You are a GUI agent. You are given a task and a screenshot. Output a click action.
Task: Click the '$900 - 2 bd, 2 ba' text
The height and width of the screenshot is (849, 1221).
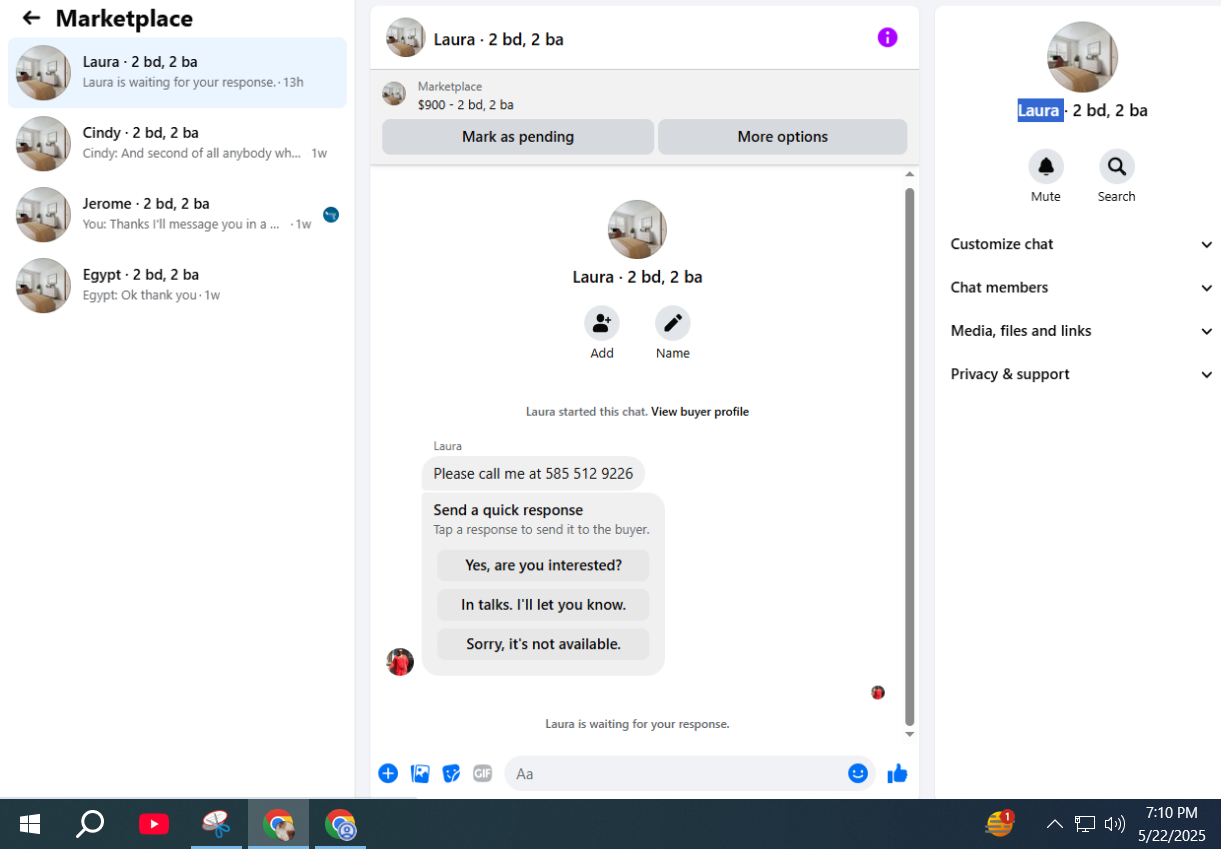click(x=466, y=105)
